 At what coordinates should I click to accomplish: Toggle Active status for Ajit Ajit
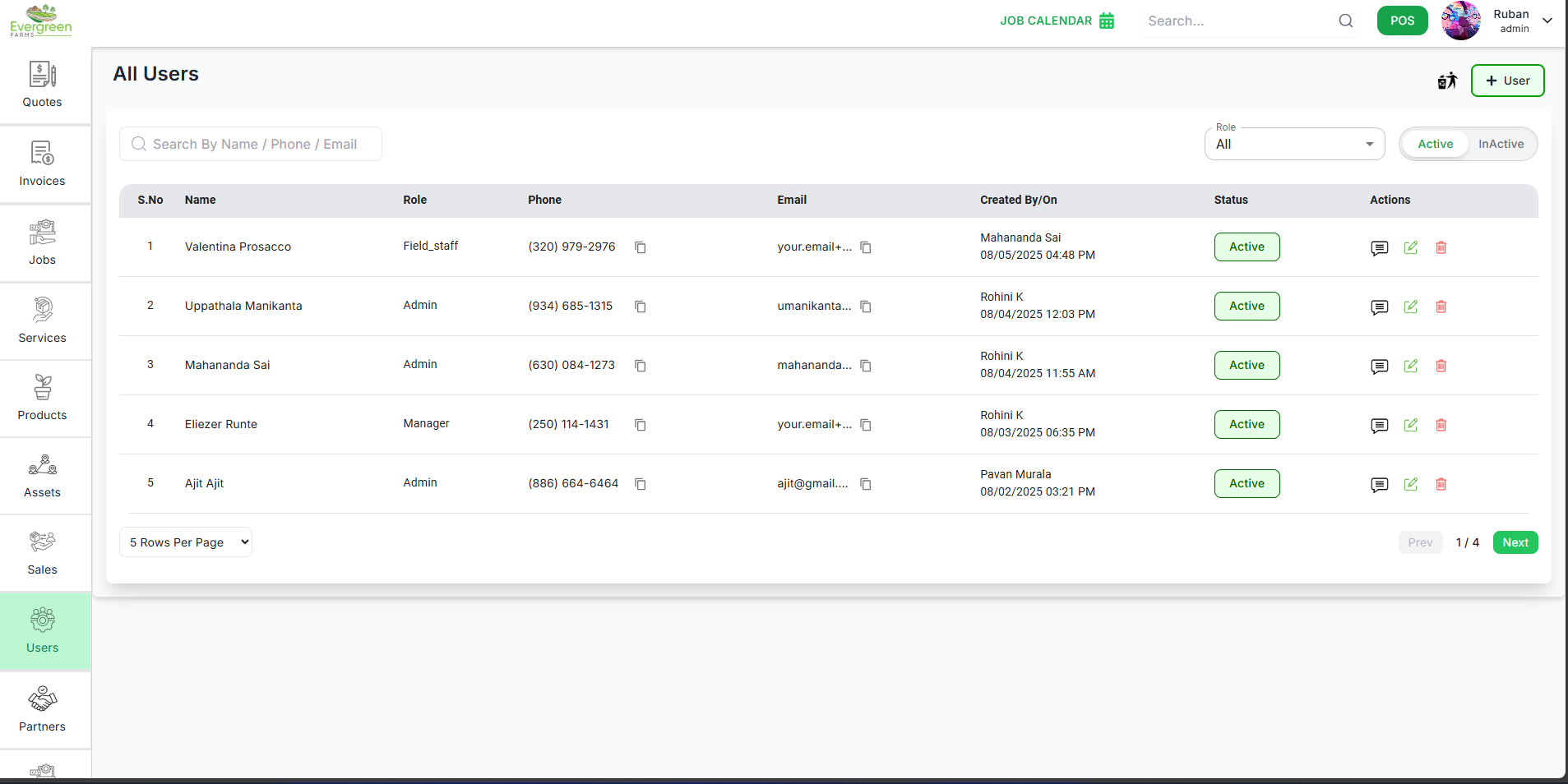point(1247,483)
